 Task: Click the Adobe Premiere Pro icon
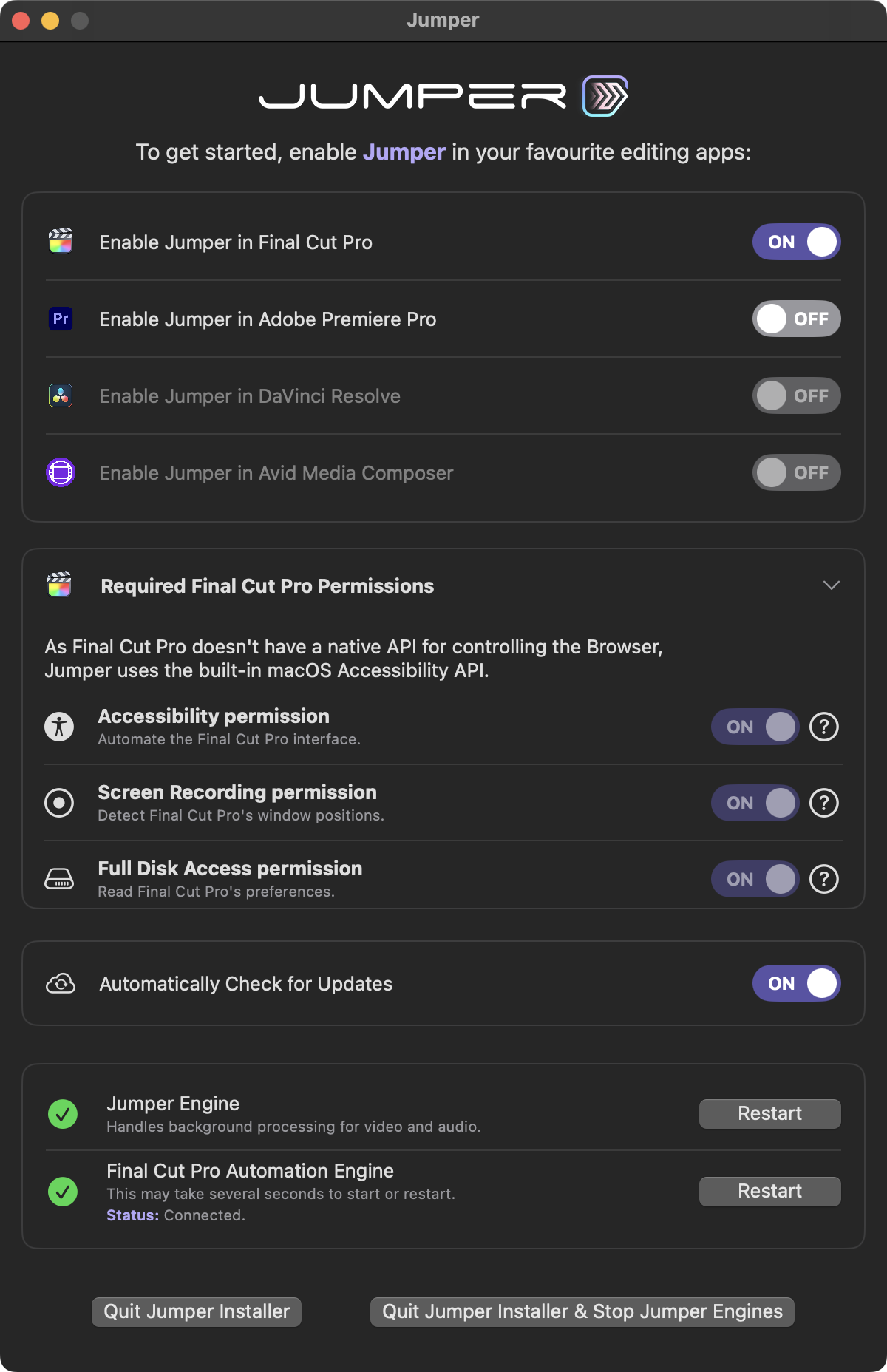[x=61, y=319]
